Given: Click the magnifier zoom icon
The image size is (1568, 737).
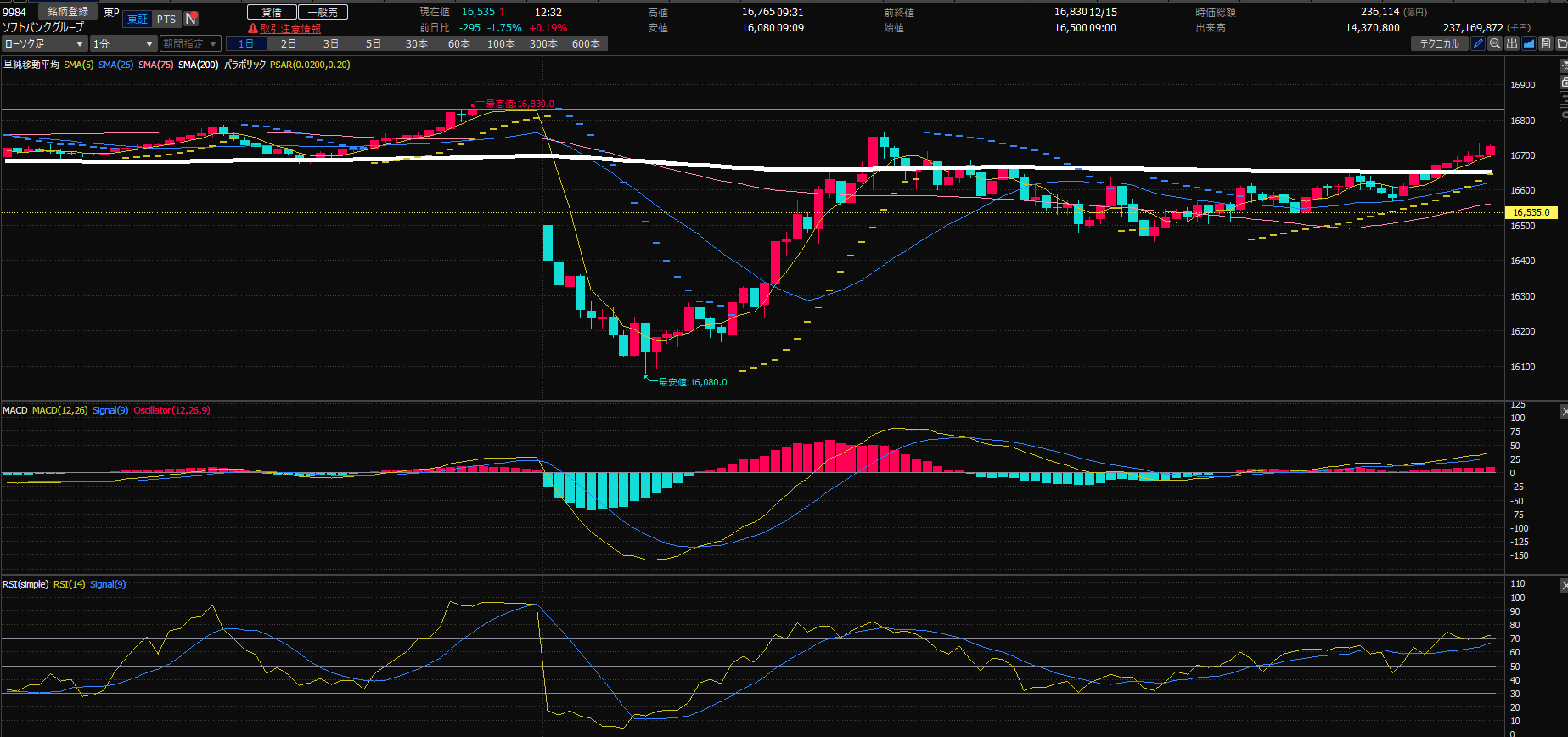Looking at the screenshot, I should pyautogui.click(x=1495, y=43).
